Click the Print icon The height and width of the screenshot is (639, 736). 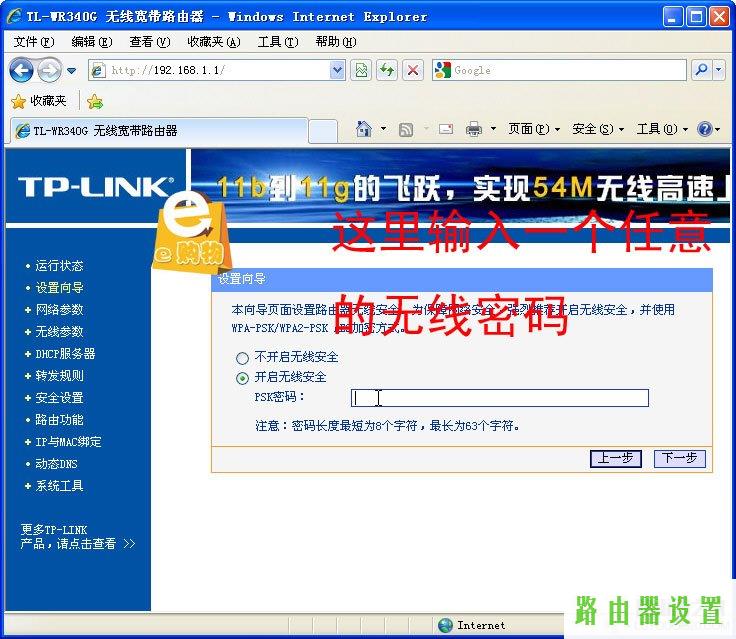point(474,129)
